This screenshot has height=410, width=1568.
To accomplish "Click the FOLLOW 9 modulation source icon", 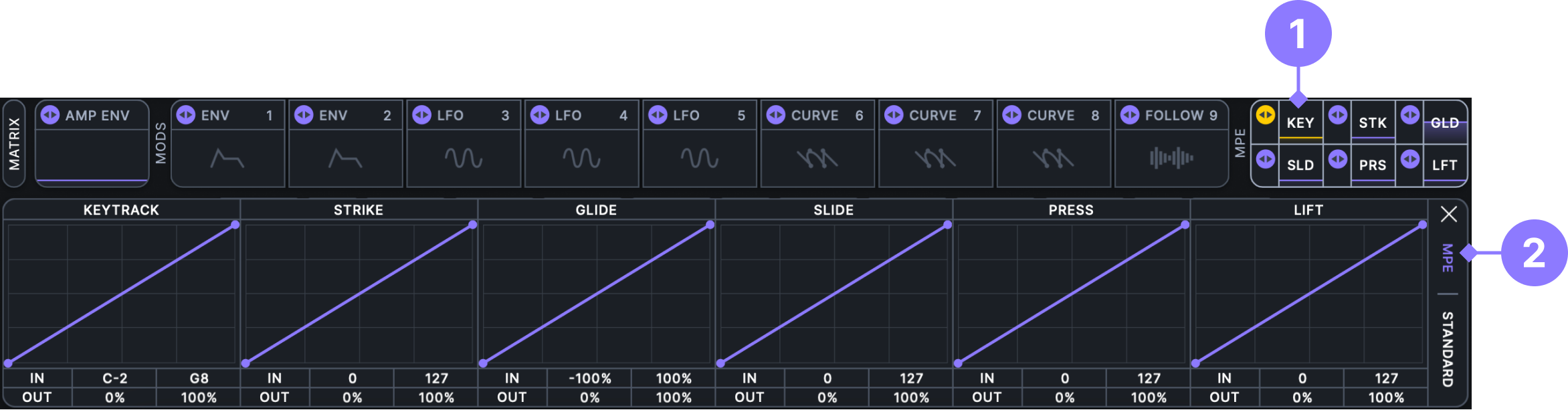I will coord(1129,115).
